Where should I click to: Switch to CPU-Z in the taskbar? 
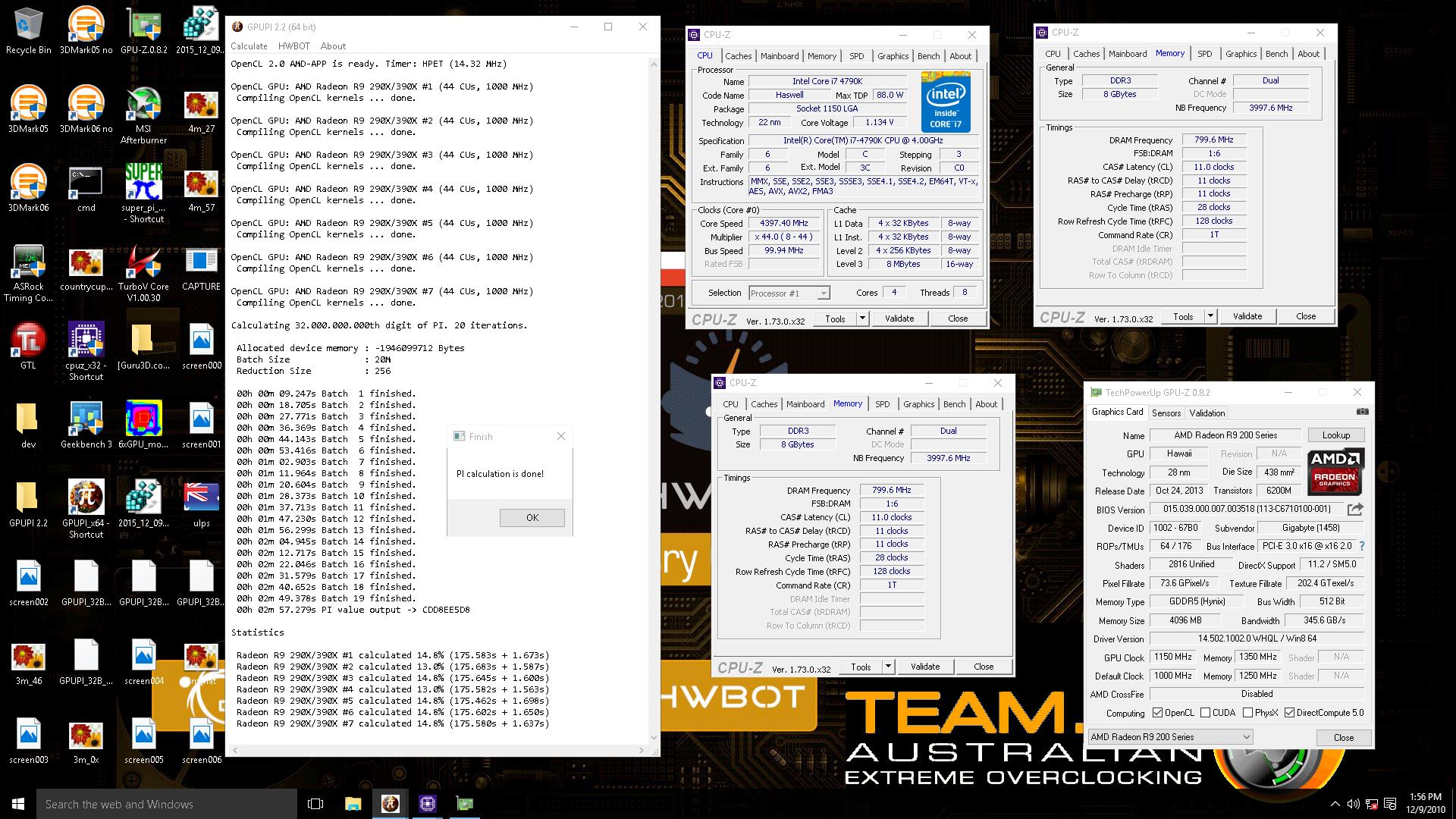point(427,804)
